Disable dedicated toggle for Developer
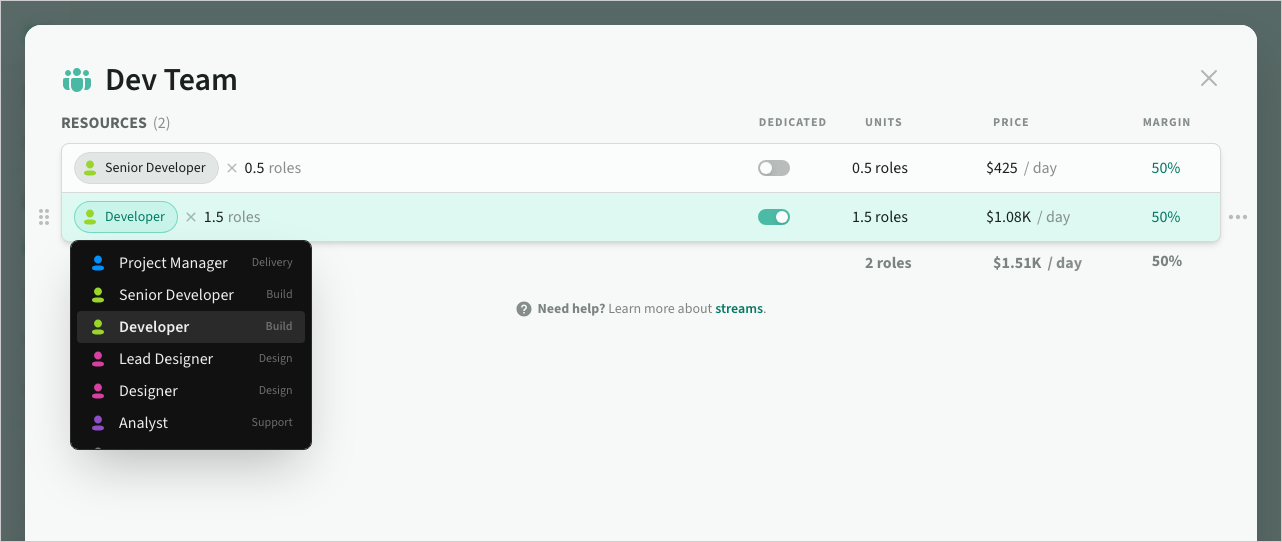This screenshot has width=1282, height=542. point(773,217)
